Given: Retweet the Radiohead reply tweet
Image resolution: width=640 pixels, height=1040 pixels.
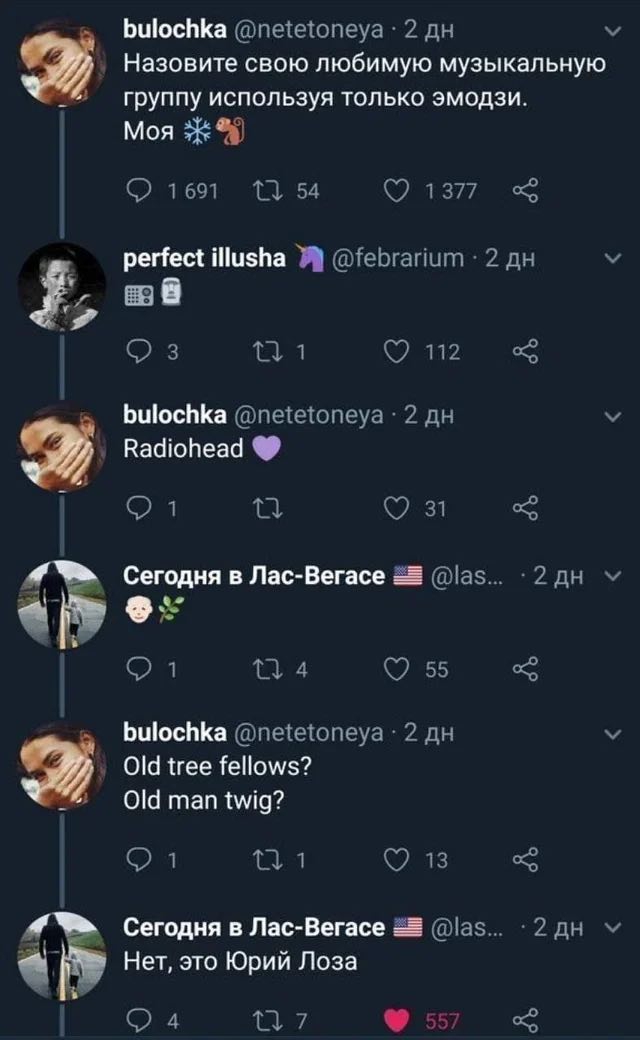Looking at the screenshot, I should [265, 511].
